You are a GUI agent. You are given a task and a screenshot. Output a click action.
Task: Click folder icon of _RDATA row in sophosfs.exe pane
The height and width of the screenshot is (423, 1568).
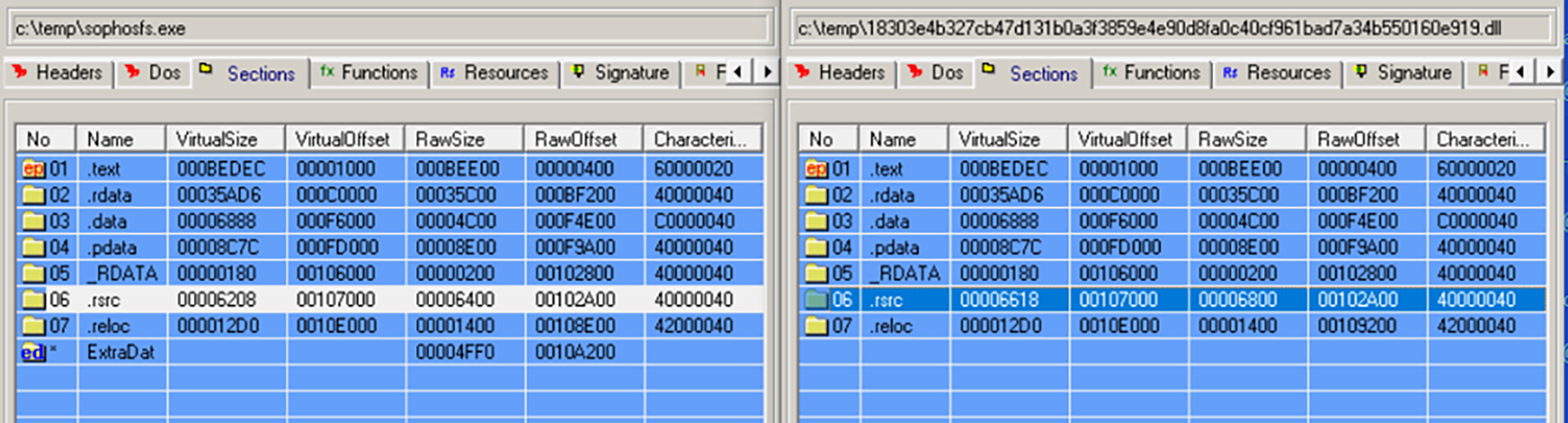(x=33, y=273)
